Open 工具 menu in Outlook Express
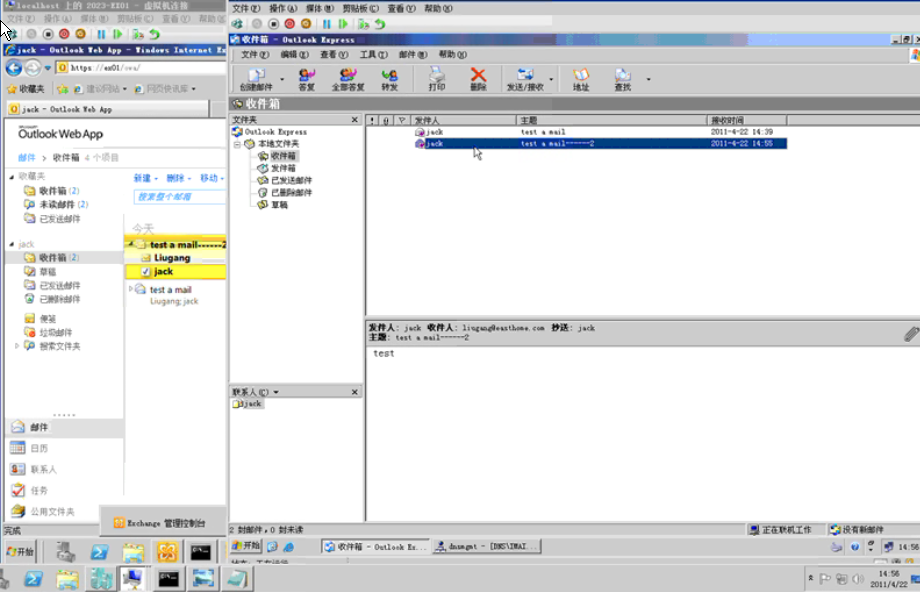The image size is (920, 592). pos(374,55)
